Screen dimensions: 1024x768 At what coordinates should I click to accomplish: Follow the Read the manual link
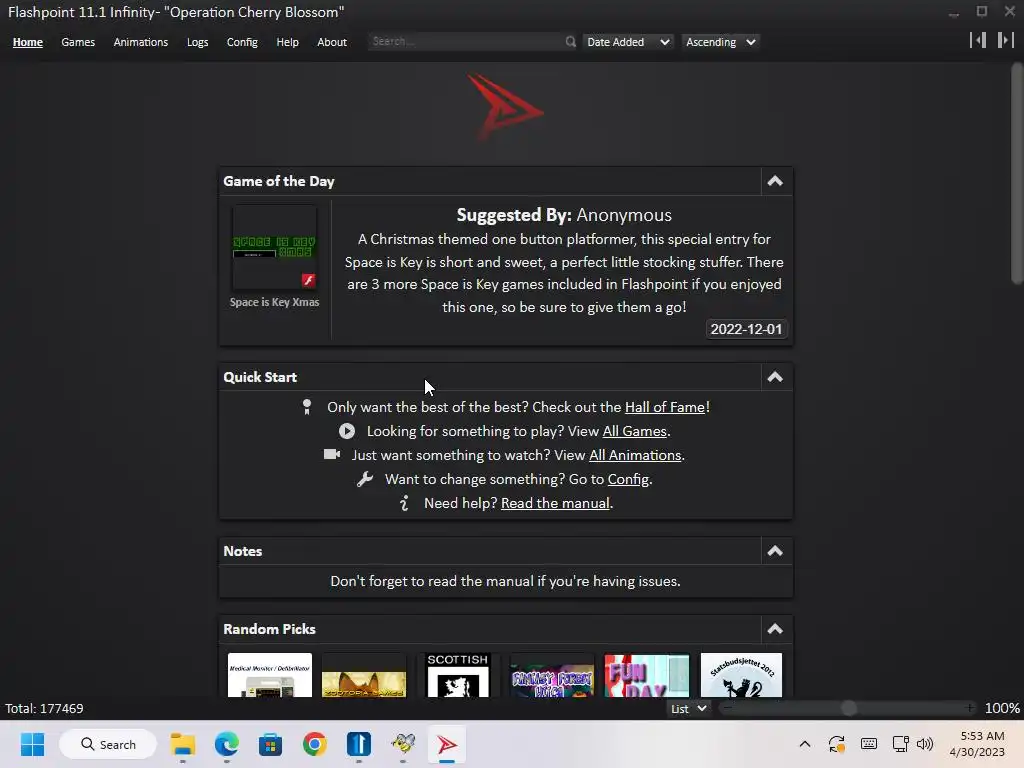(555, 503)
